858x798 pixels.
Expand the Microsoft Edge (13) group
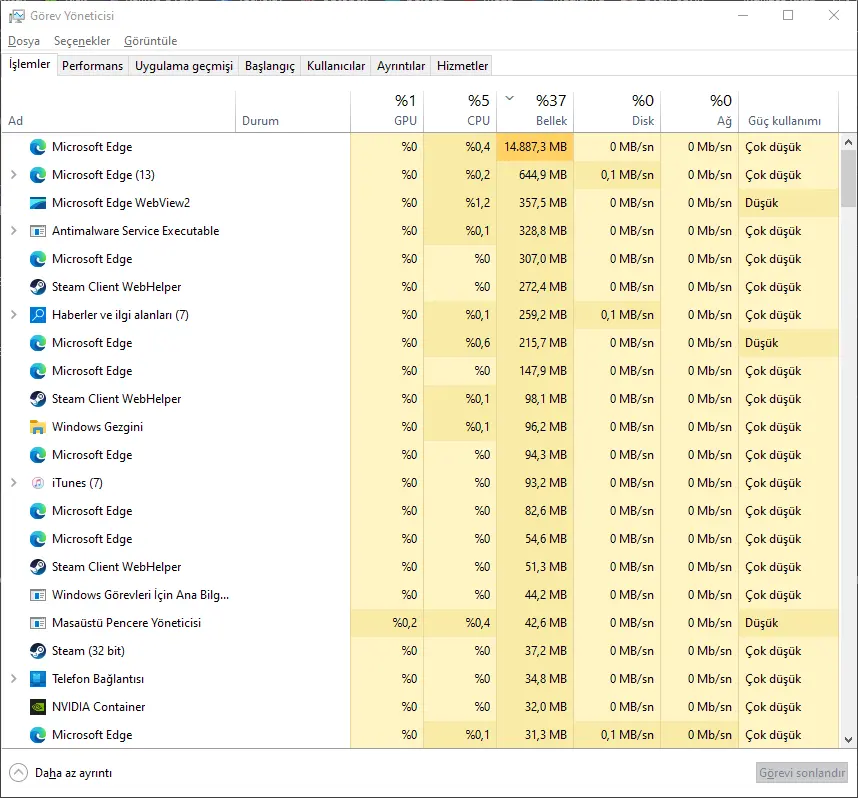click(x=14, y=175)
